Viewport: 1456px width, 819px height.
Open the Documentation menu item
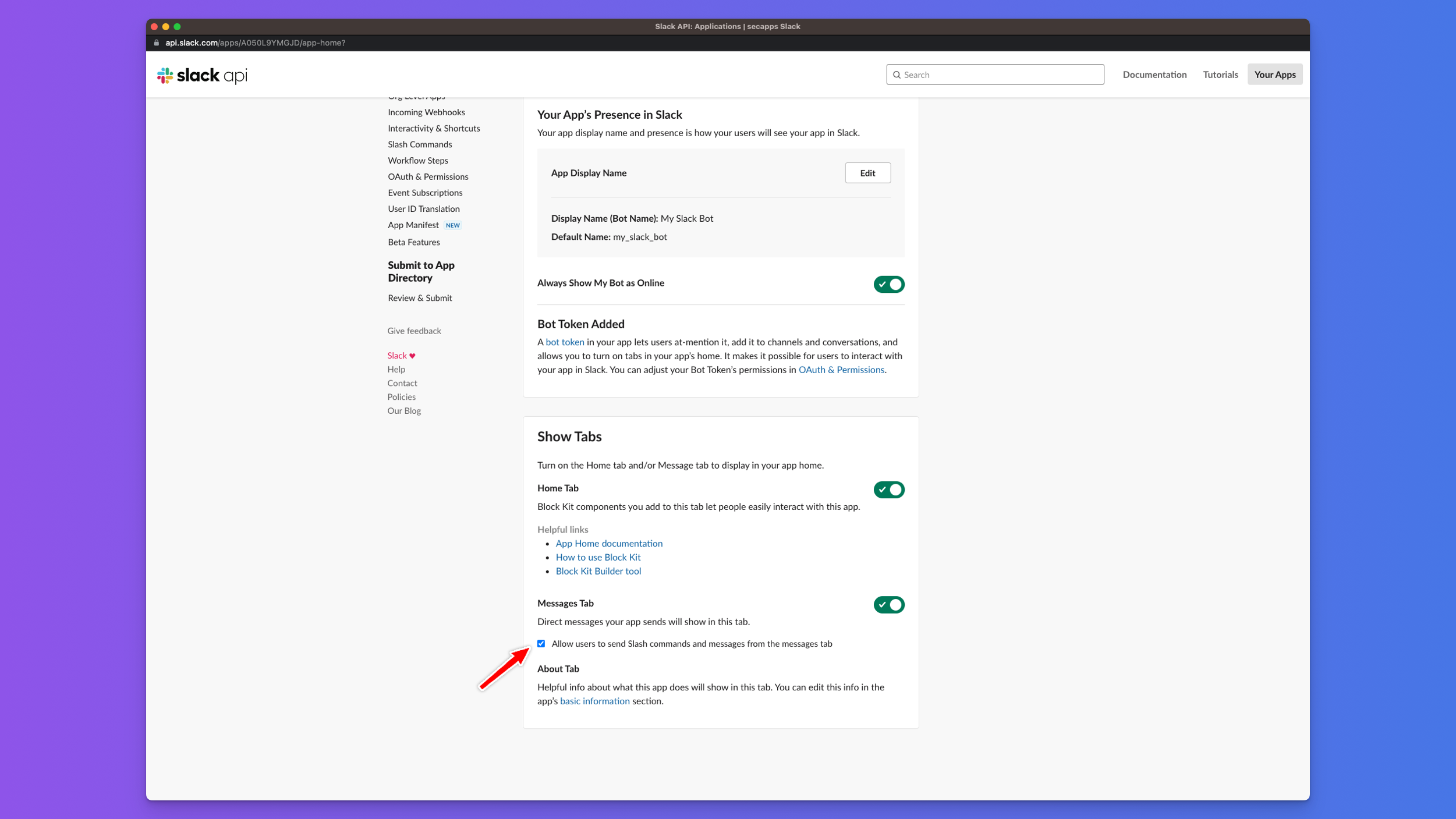pyautogui.click(x=1154, y=75)
